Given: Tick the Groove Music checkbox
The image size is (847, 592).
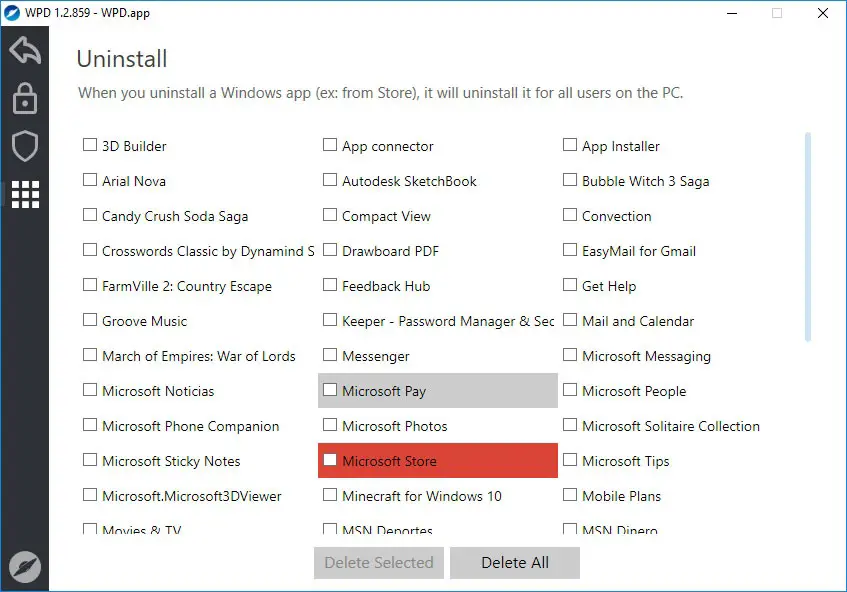Looking at the screenshot, I should 90,321.
